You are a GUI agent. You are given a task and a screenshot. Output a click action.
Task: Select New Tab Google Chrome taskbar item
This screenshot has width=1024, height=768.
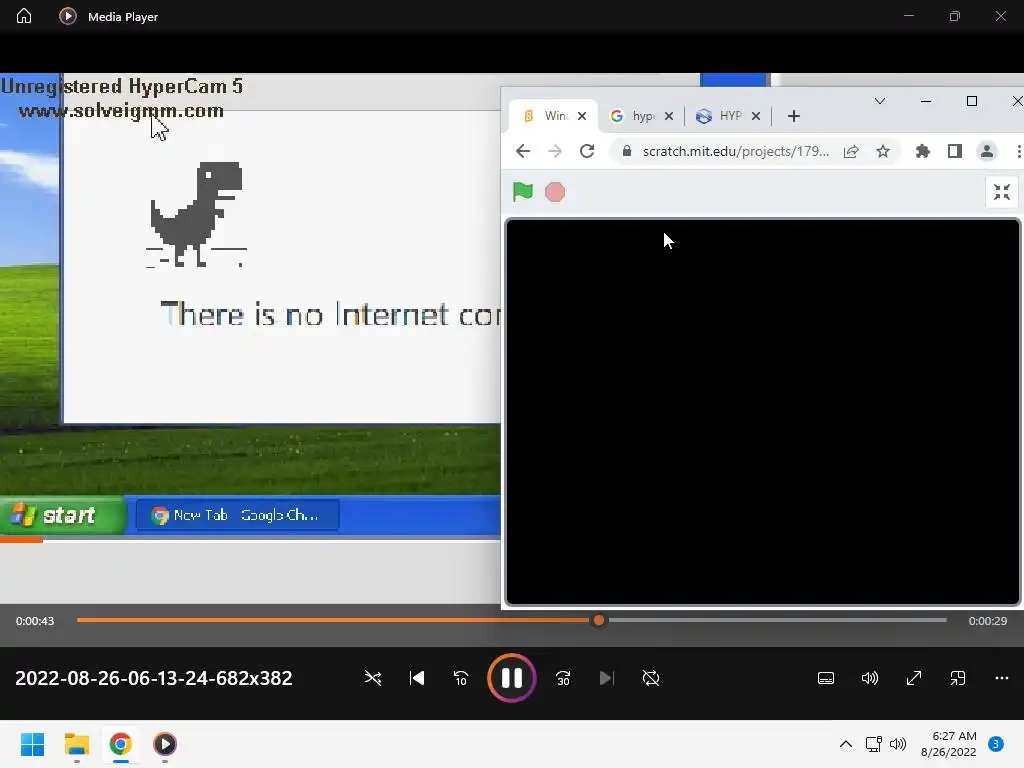point(238,515)
